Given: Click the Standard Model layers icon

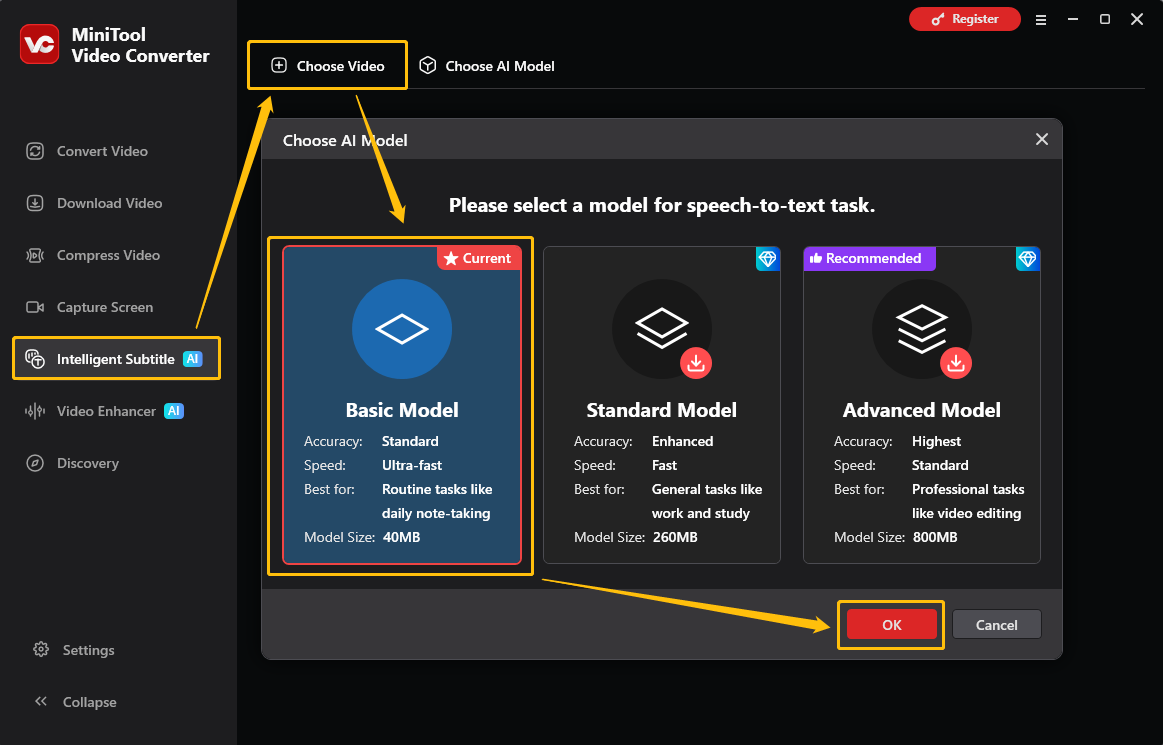Looking at the screenshot, I should coord(662,327).
